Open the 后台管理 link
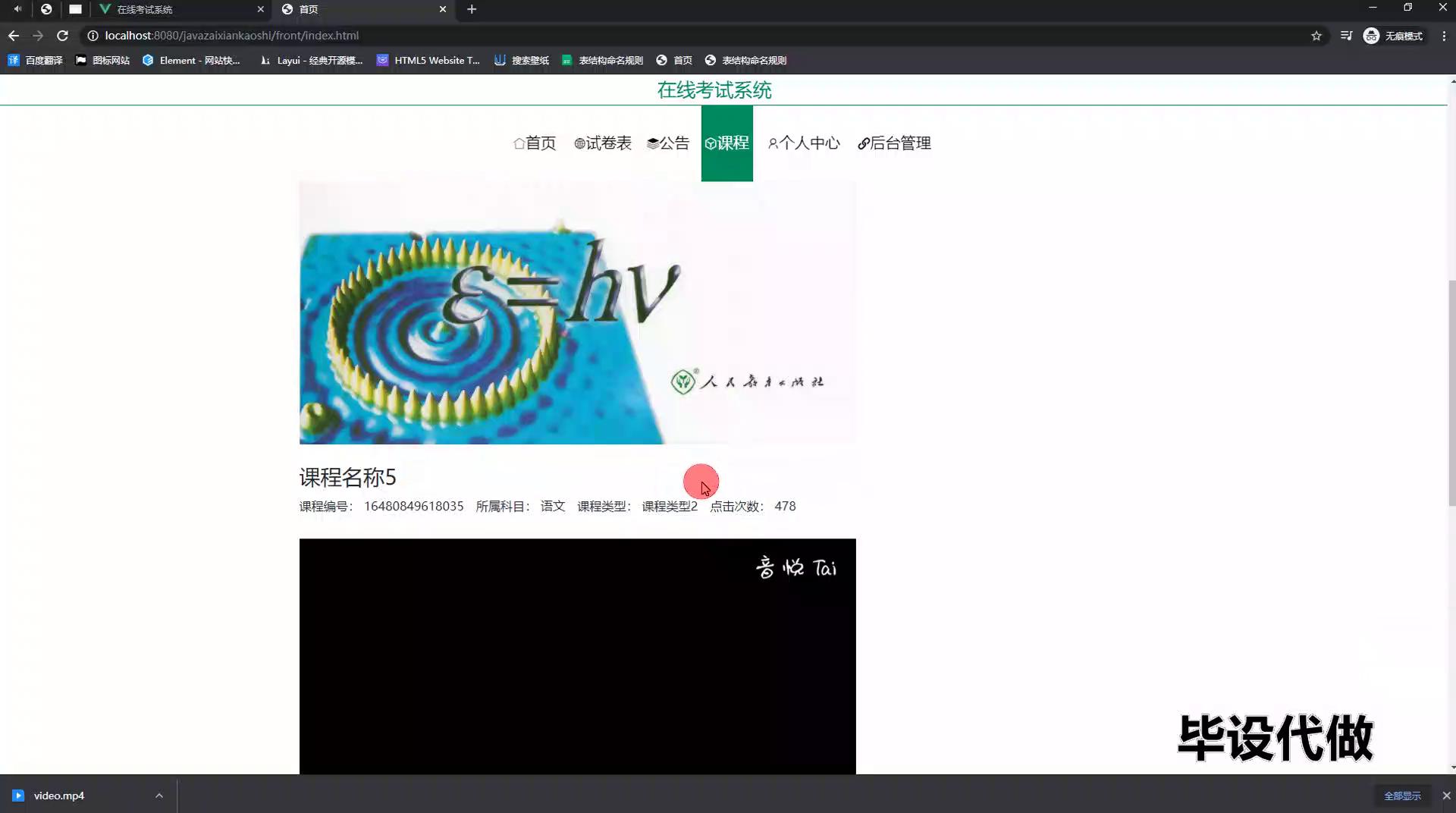This screenshot has width=1456, height=813. [894, 143]
